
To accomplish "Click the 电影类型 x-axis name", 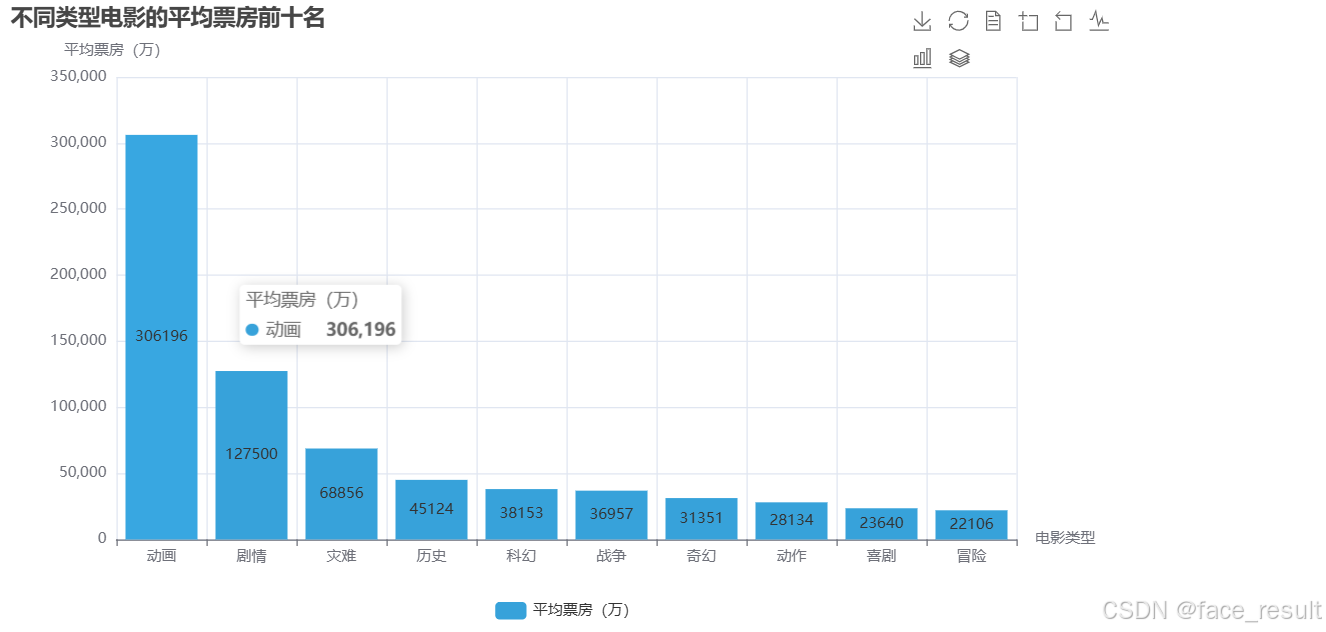I will coord(1065,538).
